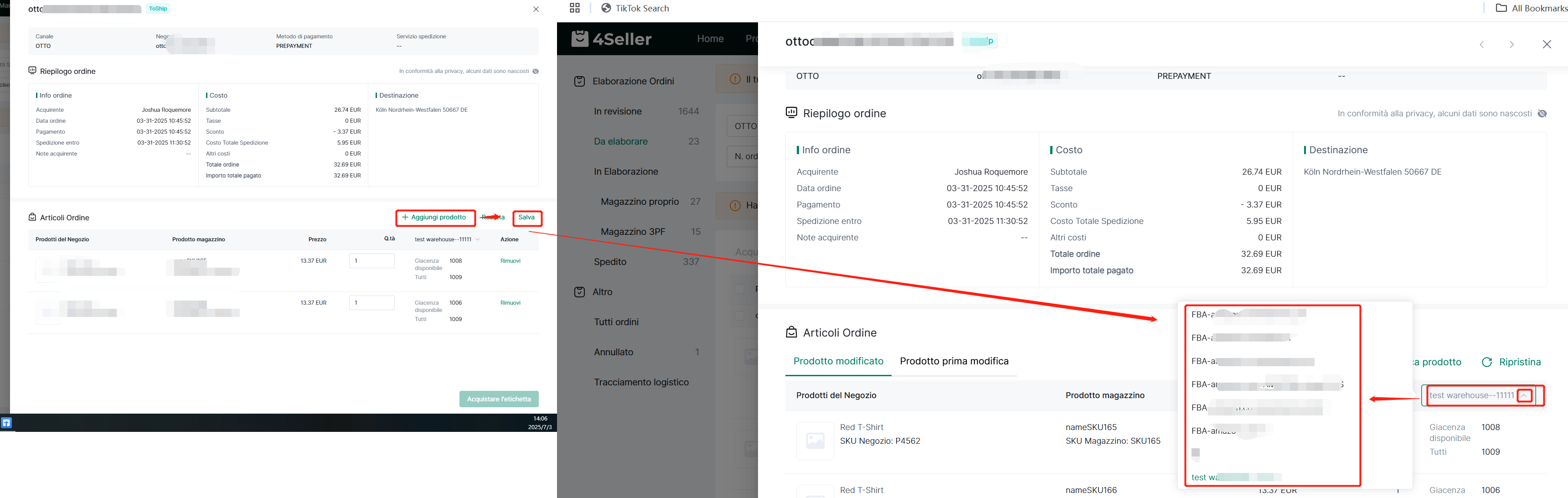Image resolution: width=1568 pixels, height=498 pixels.
Task: Open Tutti ordini in sidebar
Action: [x=616, y=322]
